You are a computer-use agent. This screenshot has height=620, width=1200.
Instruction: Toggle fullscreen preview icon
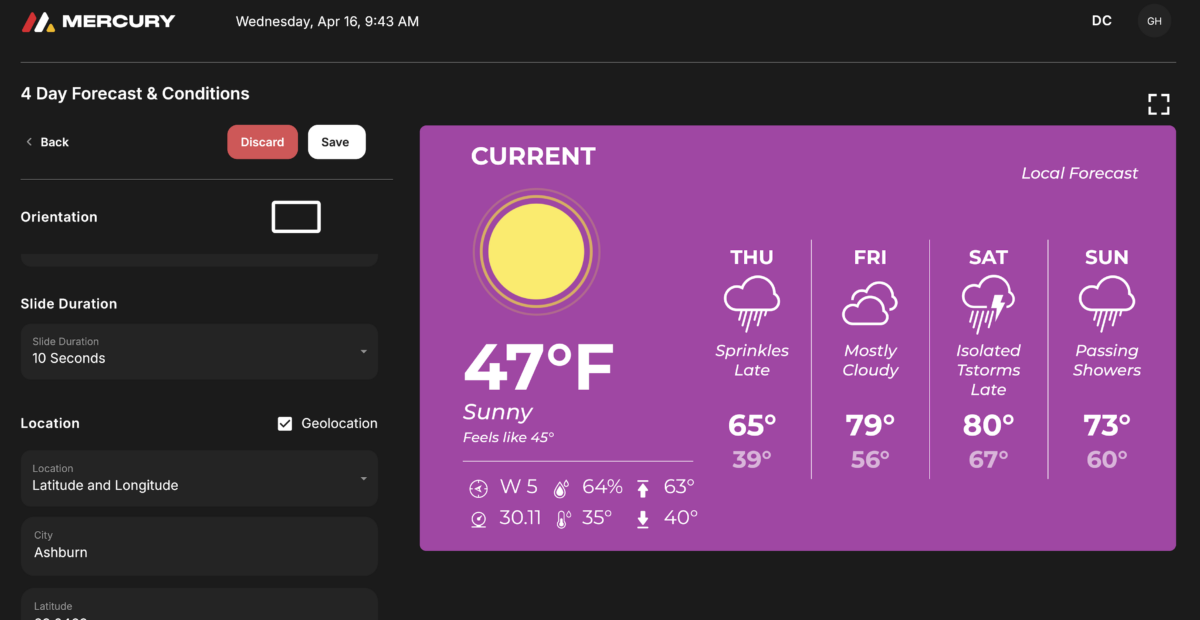click(x=1158, y=104)
